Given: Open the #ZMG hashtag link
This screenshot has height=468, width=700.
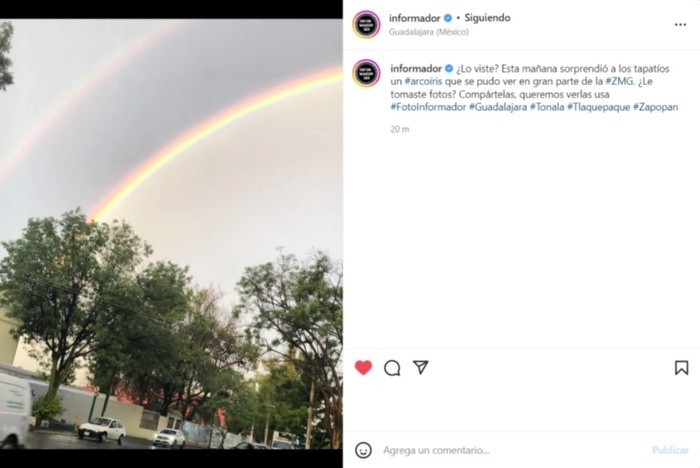Looking at the screenshot, I should tap(619, 82).
